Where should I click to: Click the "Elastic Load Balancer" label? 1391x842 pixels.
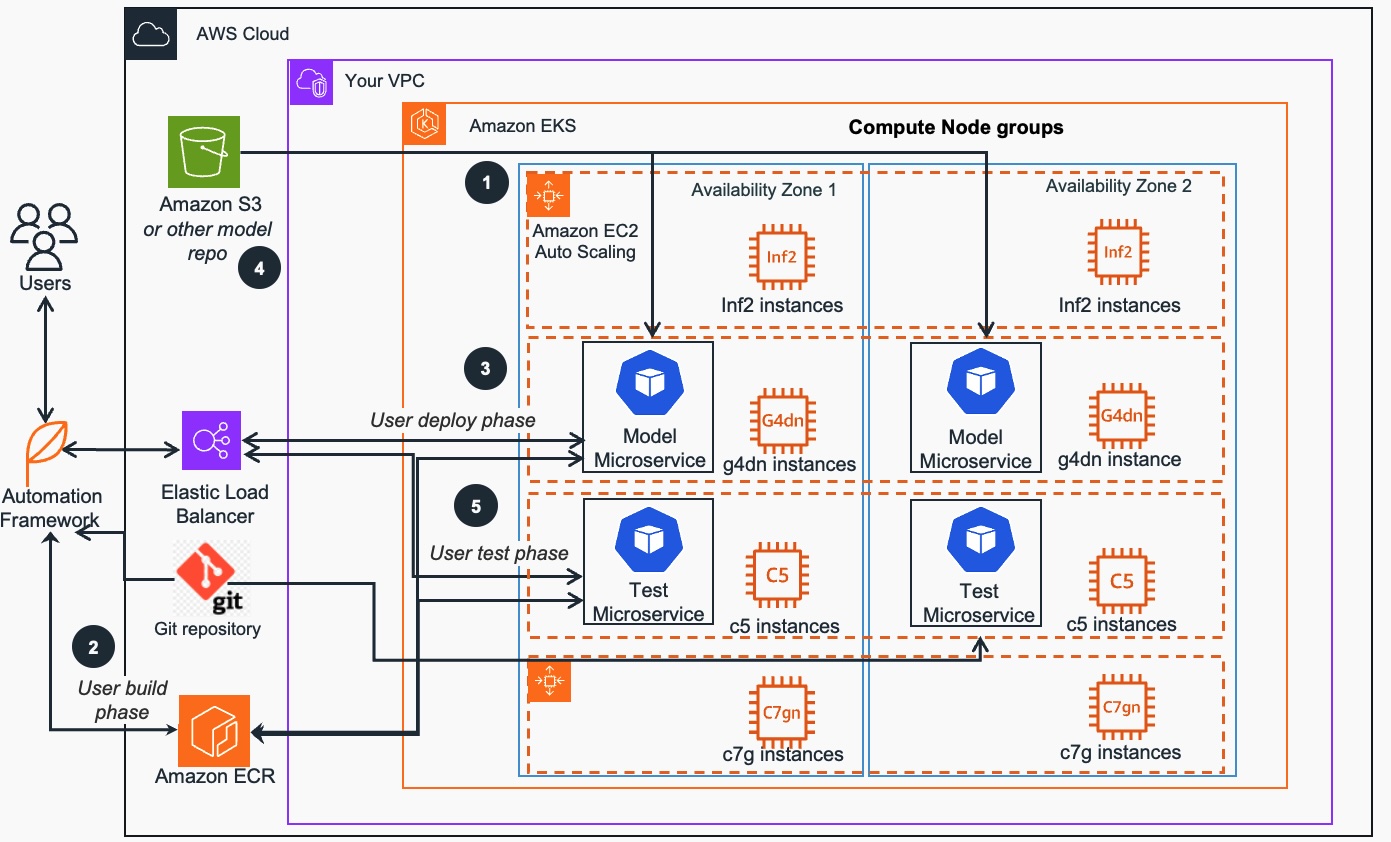click(x=215, y=504)
